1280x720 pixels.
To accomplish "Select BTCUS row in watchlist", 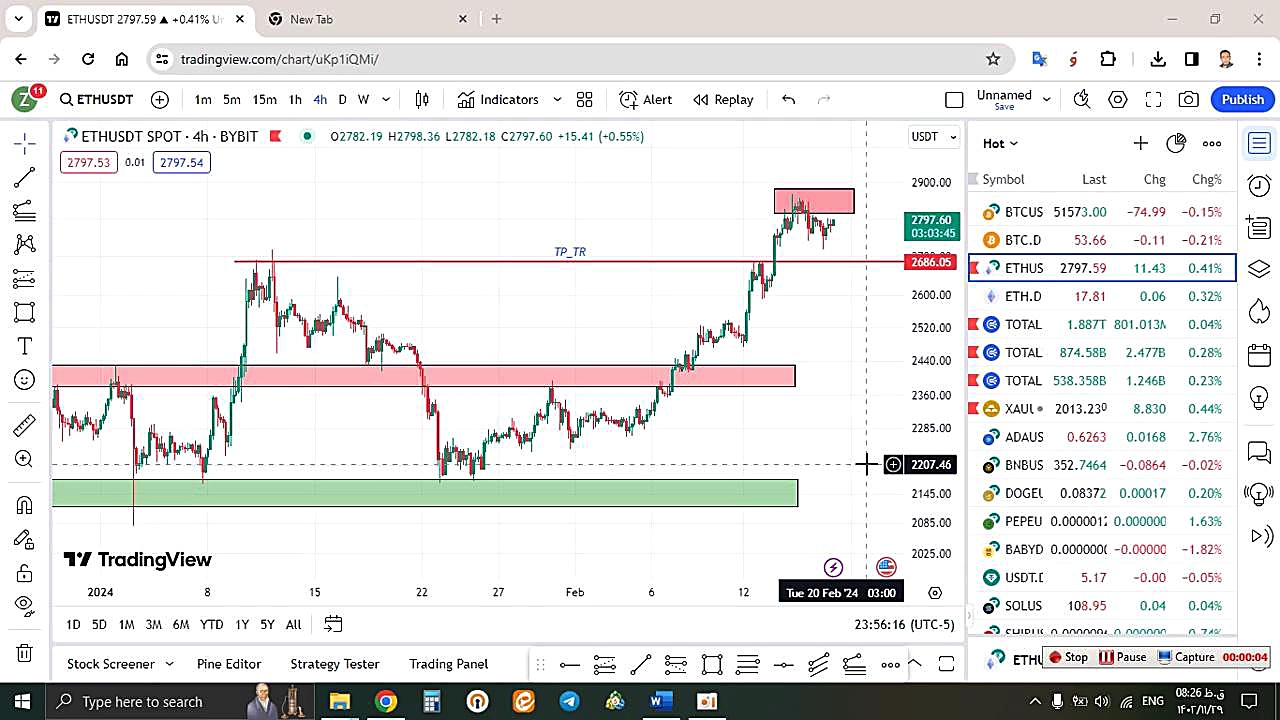I will point(1102,212).
